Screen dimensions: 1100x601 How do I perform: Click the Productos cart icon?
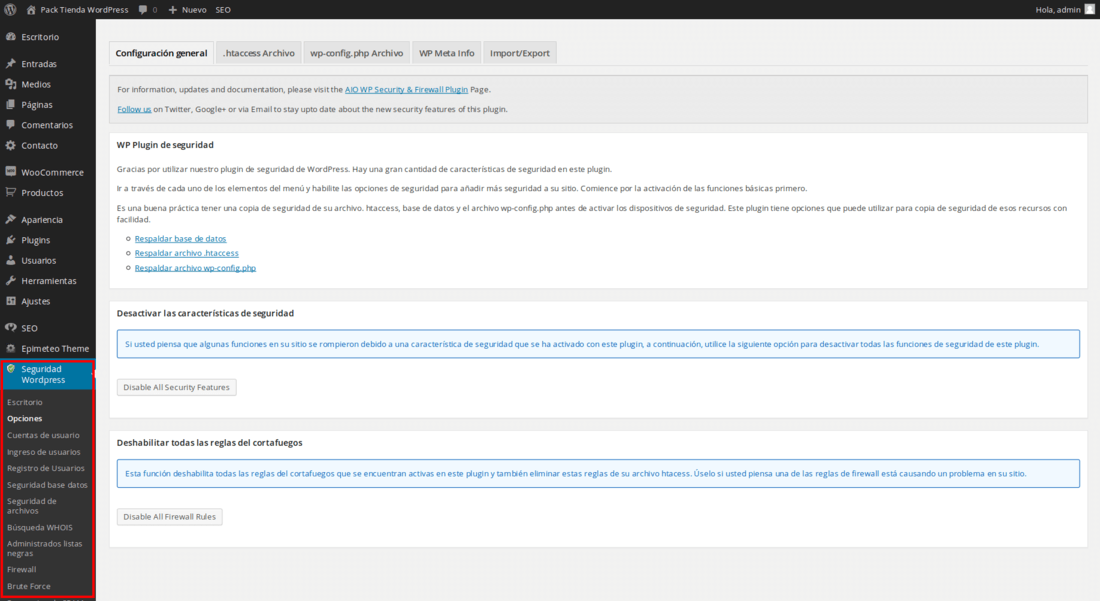coord(11,192)
